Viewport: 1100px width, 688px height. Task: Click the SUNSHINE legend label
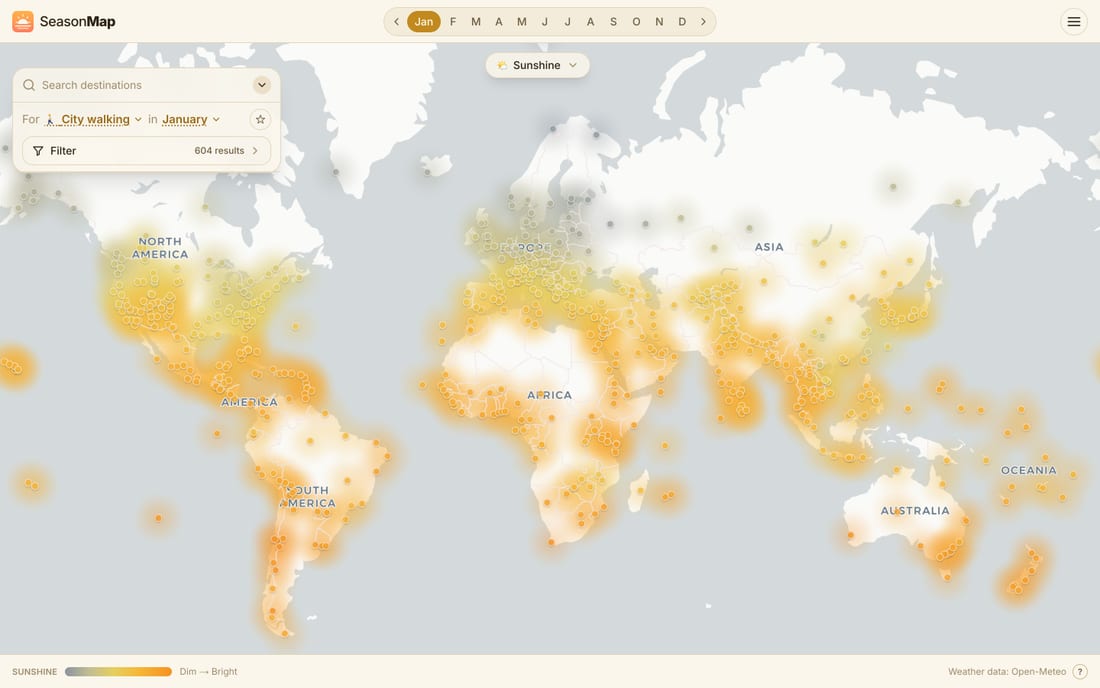(34, 672)
